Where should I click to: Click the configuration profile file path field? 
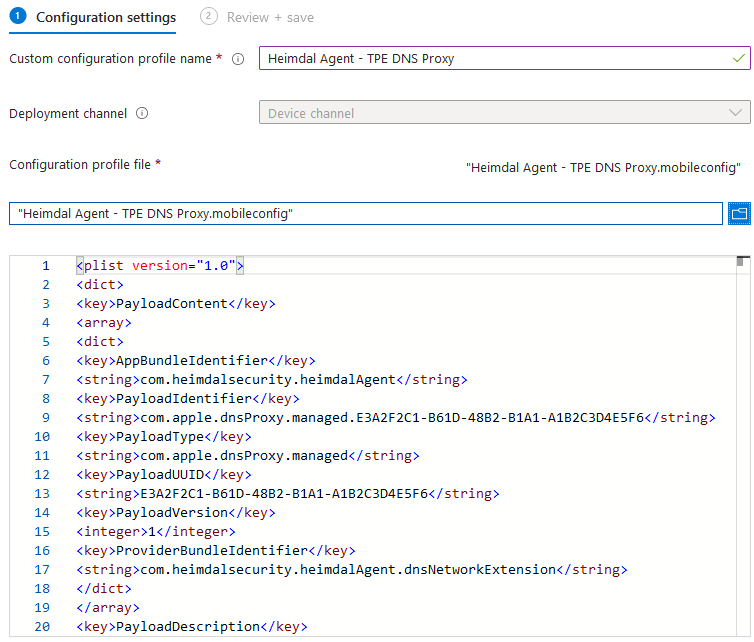tap(365, 214)
